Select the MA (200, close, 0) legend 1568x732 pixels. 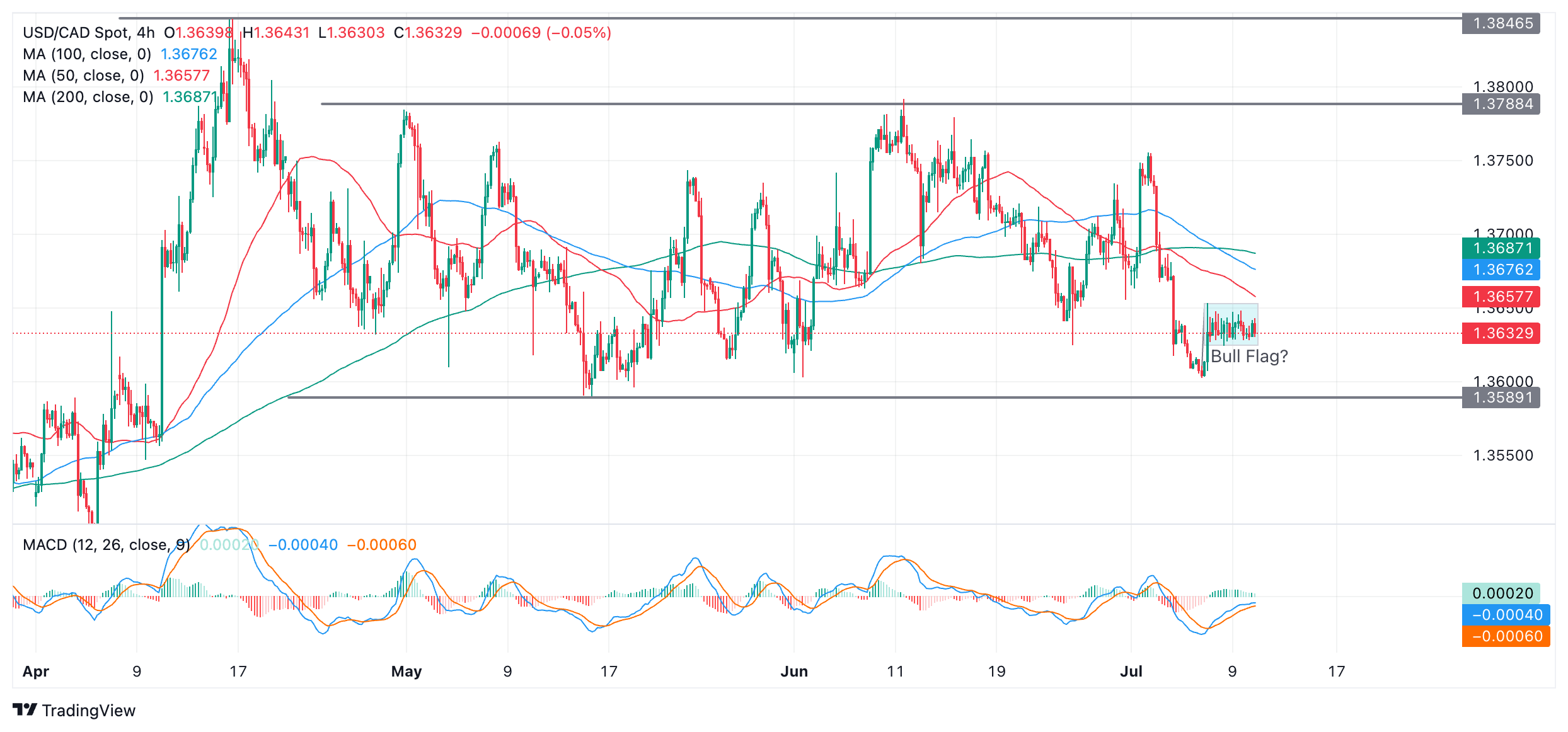point(88,97)
